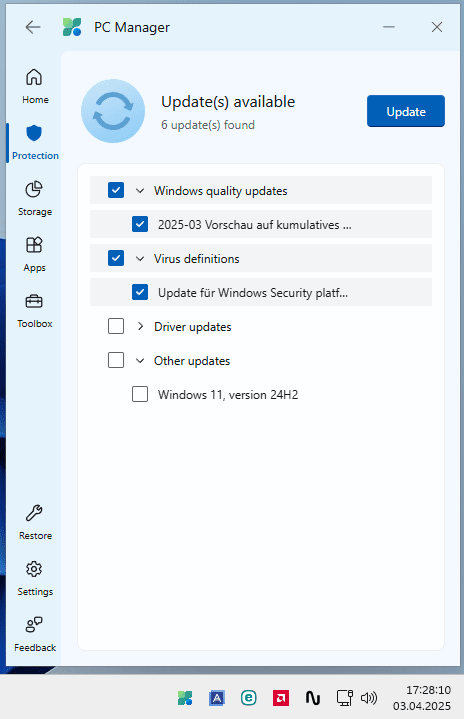Open Settings label in sidebar
The width and height of the screenshot is (464, 719).
coord(35,592)
